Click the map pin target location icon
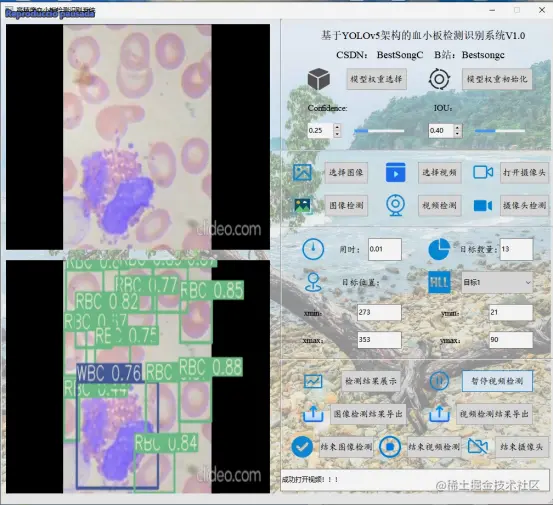This screenshot has width=554, height=506. click(313, 282)
